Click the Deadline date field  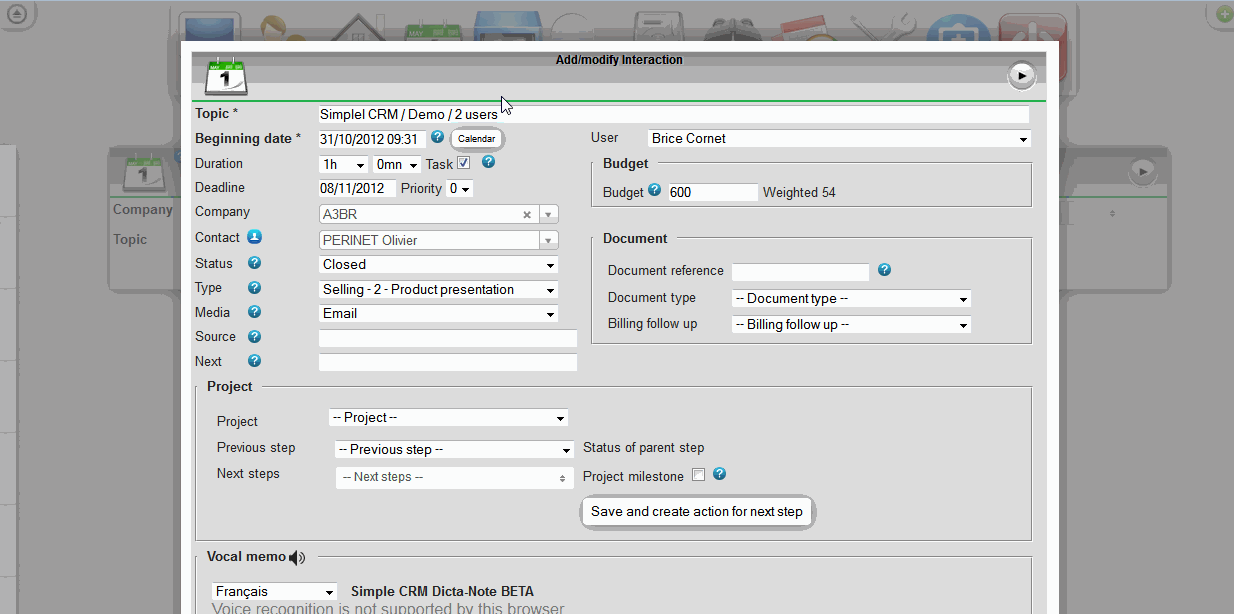click(x=357, y=188)
